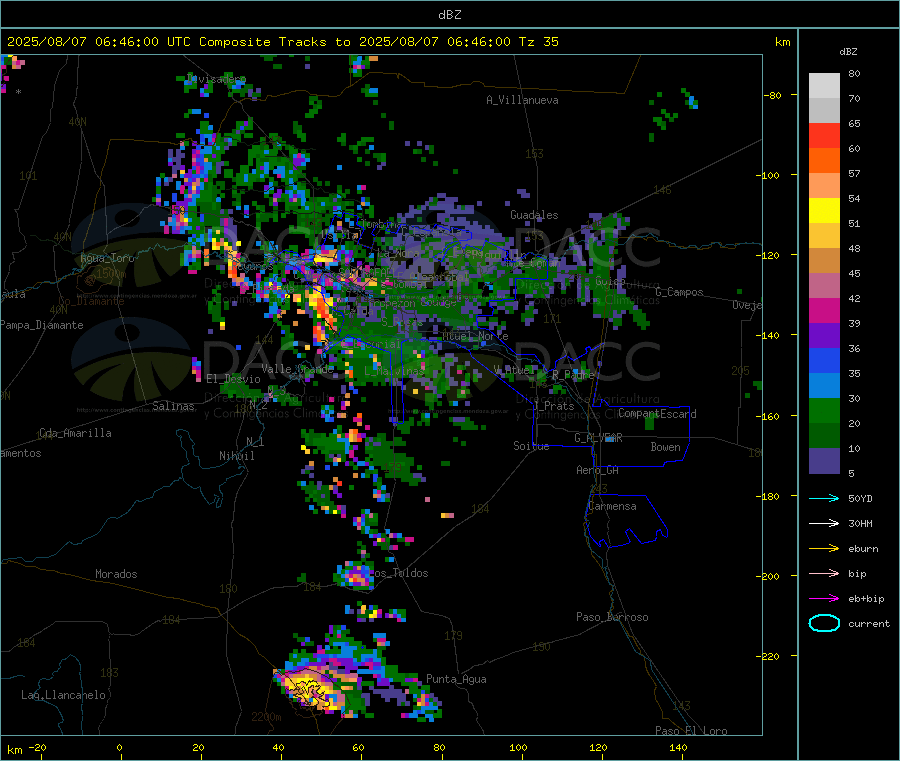Click the 'eburn' legend label
The height and width of the screenshot is (761, 900).
[x=863, y=549]
